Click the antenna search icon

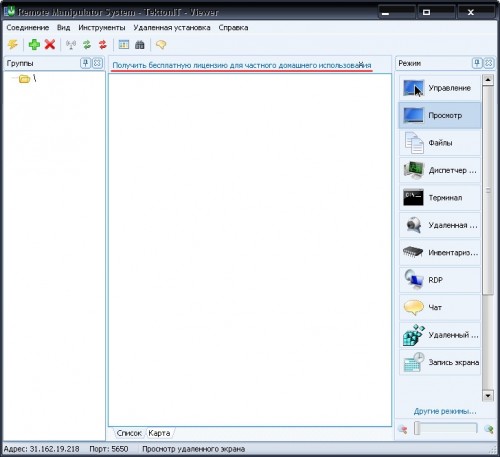(x=71, y=44)
